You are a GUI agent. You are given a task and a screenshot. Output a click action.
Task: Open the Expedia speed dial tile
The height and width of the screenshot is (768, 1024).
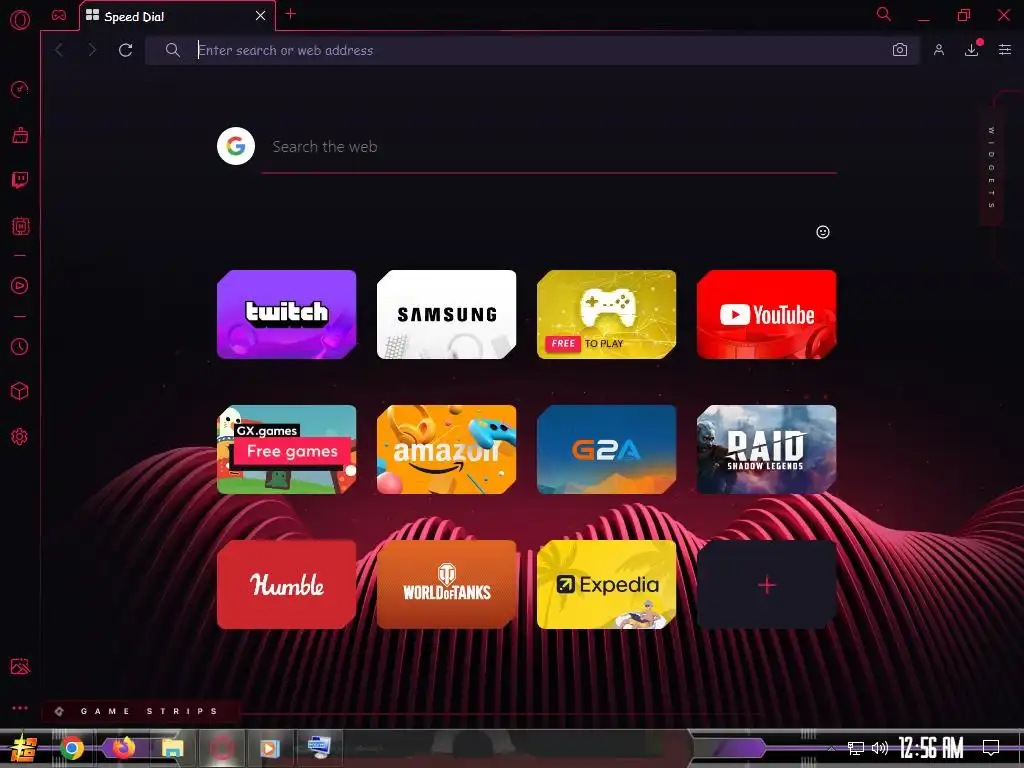point(607,584)
